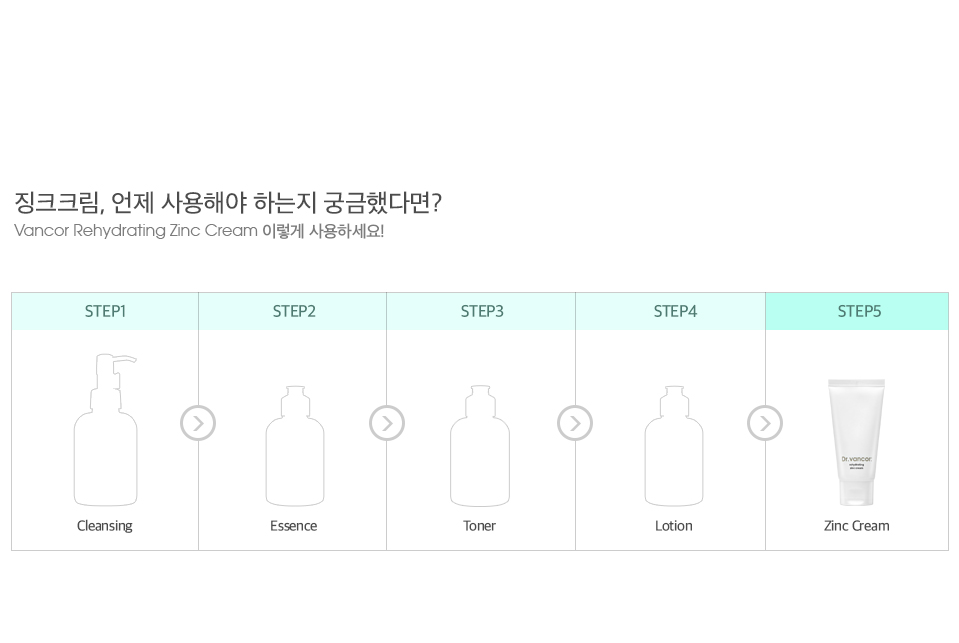
Task: Click the Essence bottle icon
Action: tap(295, 446)
